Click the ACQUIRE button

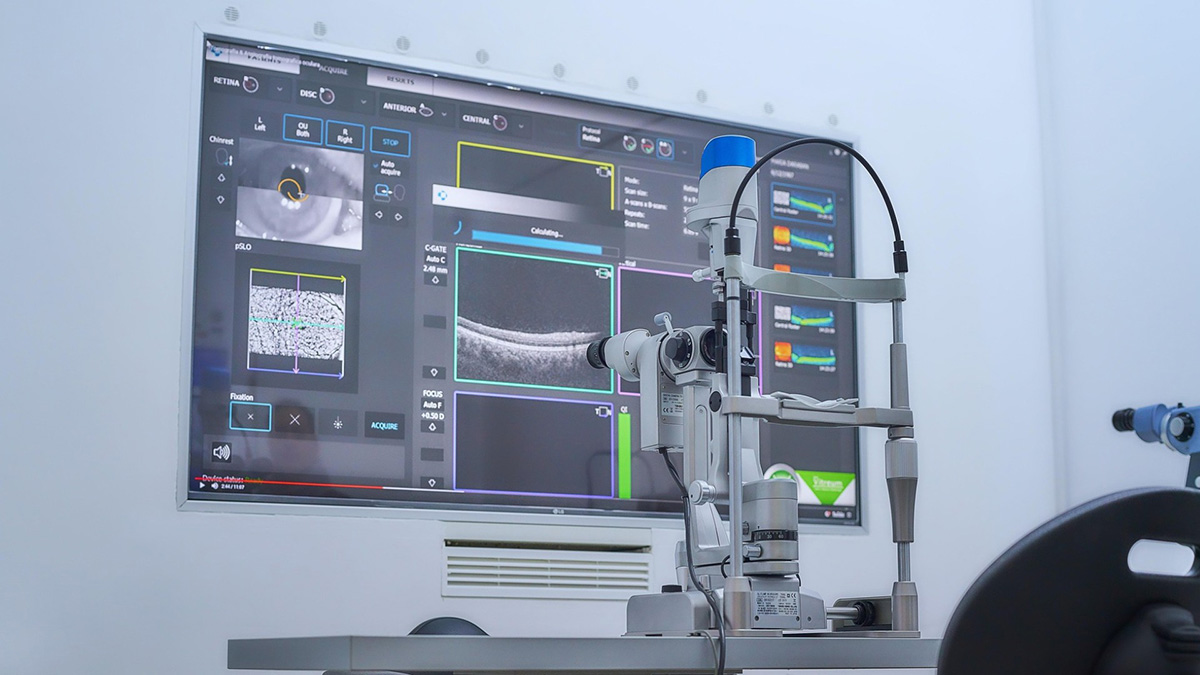(x=384, y=426)
